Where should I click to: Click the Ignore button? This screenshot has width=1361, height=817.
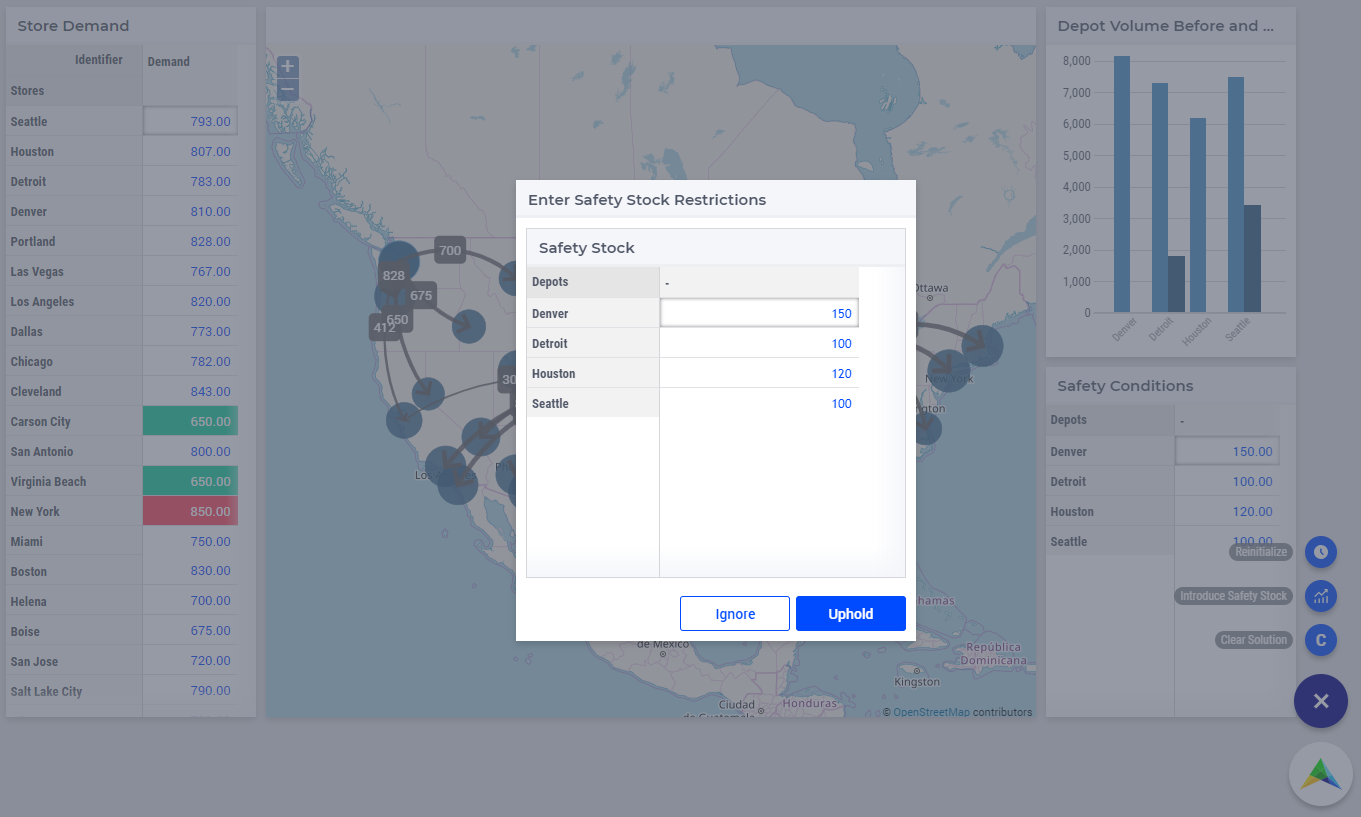[735, 614]
